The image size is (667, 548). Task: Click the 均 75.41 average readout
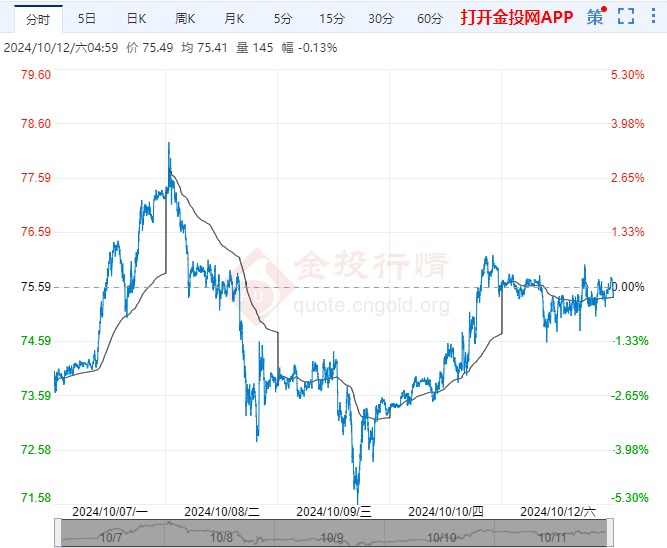pyautogui.click(x=204, y=48)
